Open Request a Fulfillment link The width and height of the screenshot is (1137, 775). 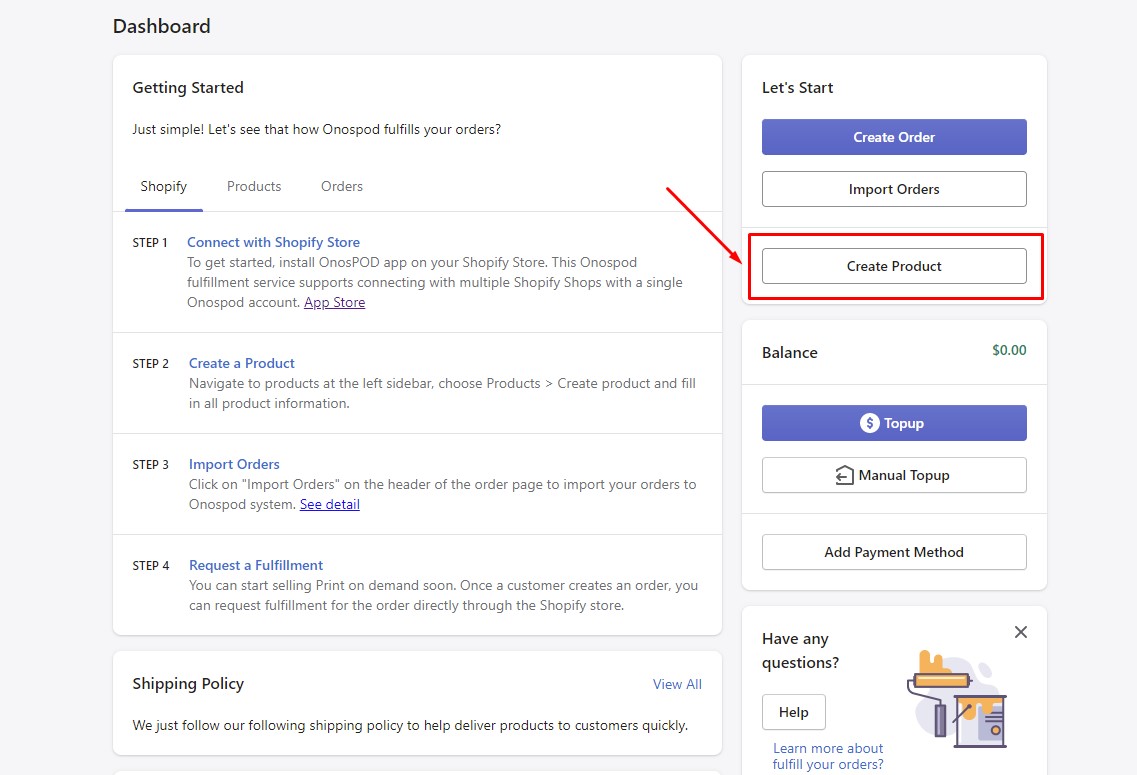[x=256, y=565]
